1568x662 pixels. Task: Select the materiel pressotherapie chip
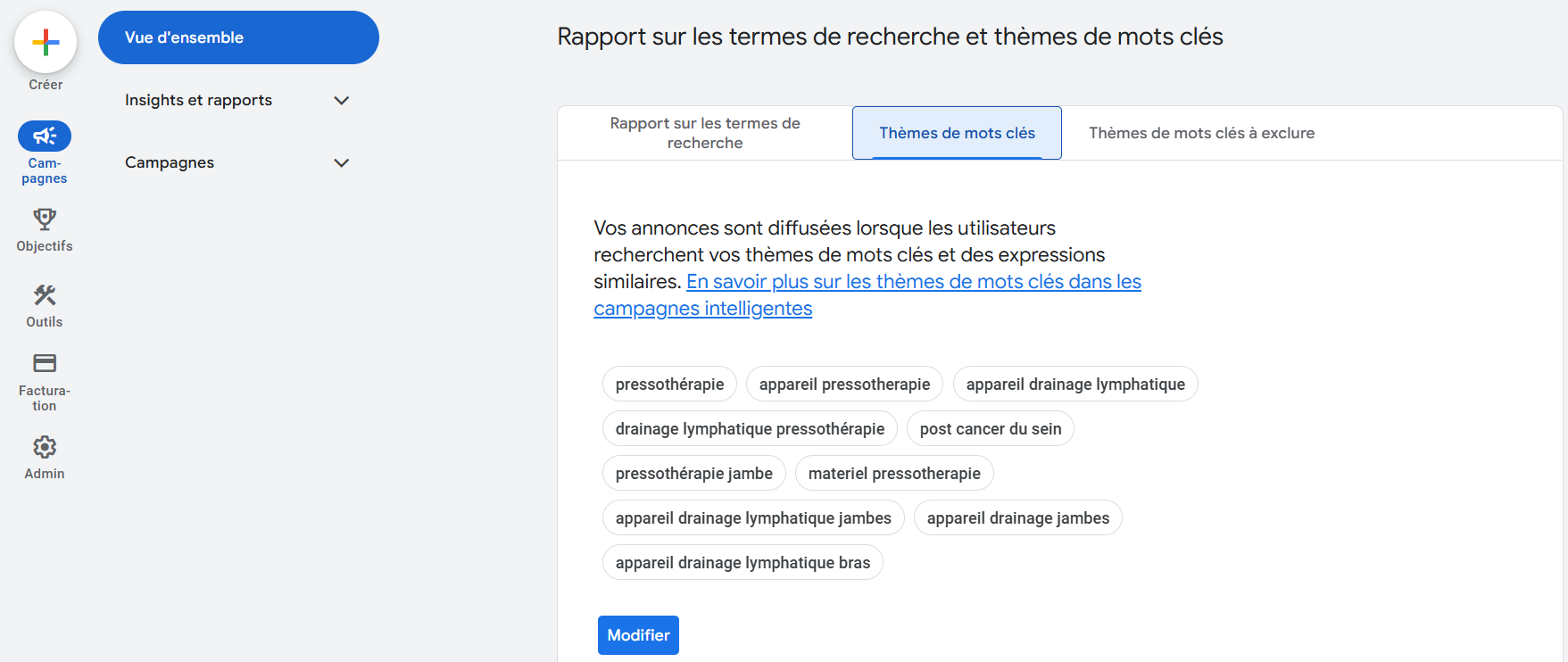pyautogui.click(x=894, y=474)
